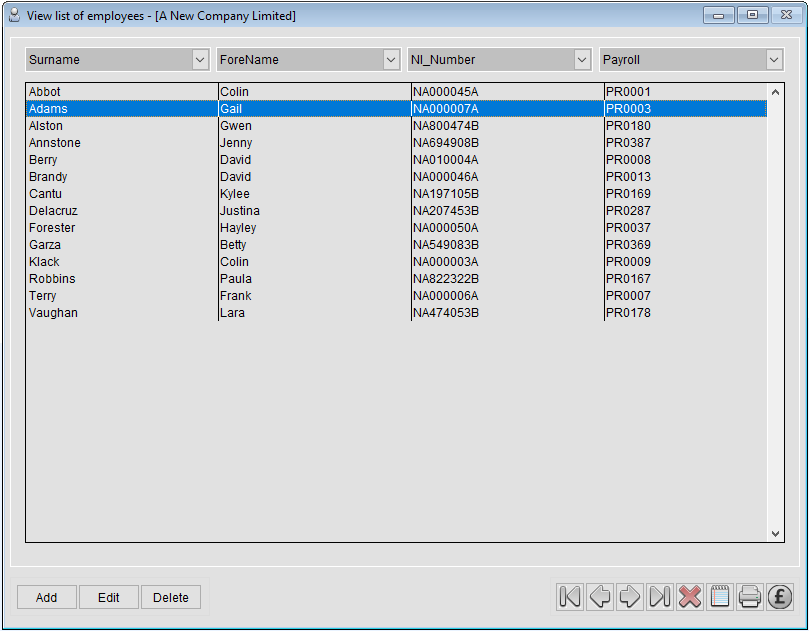Open the notepad list icon
The image size is (809, 631).
719,597
